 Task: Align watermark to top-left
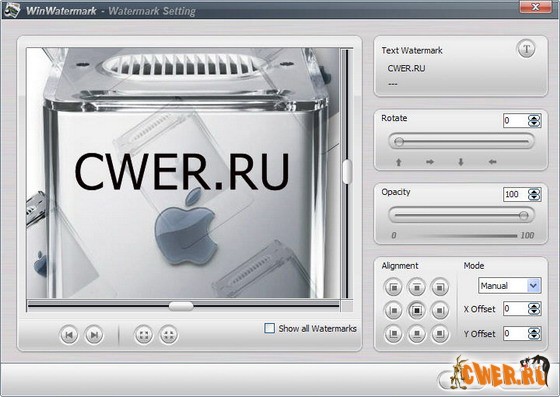click(x=393, y=287)
